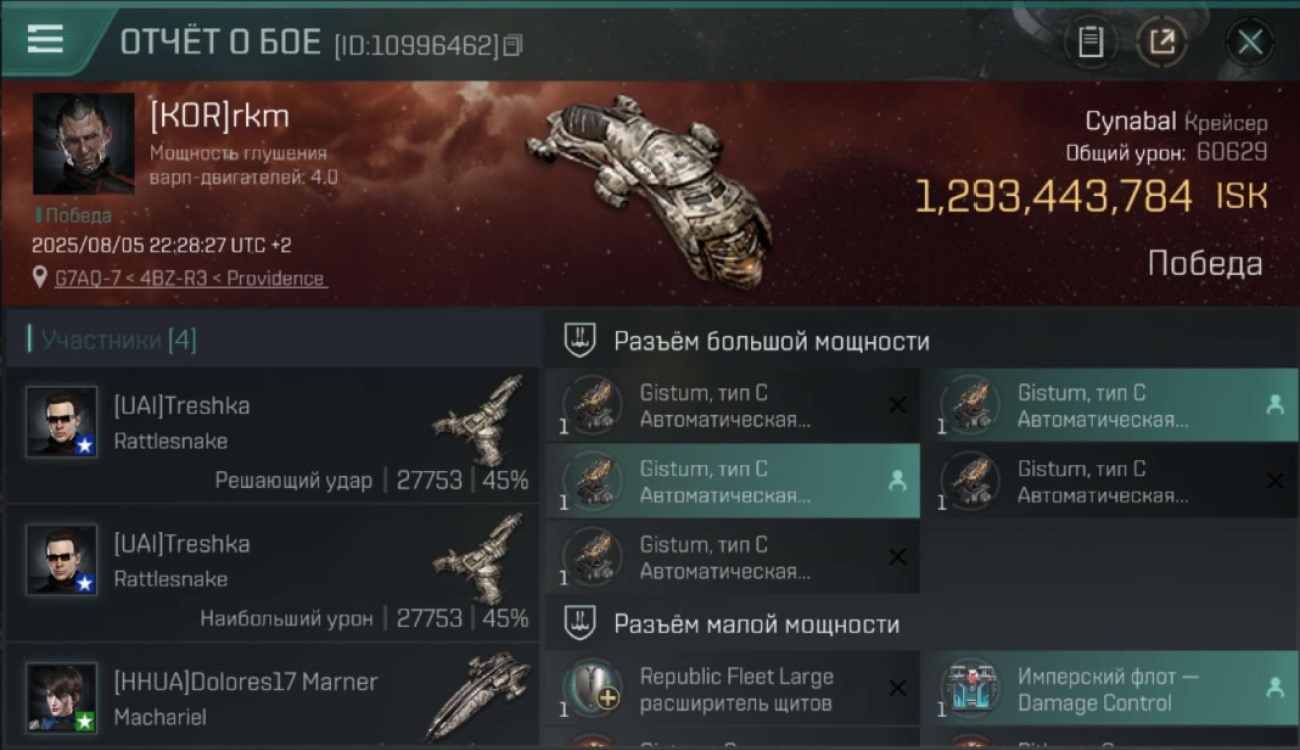Viewport: 1300px width, 750px height.
Task: Select Treshka's Решающий удар participant entry
Action: pyautogui.click(x=272, y=436)
